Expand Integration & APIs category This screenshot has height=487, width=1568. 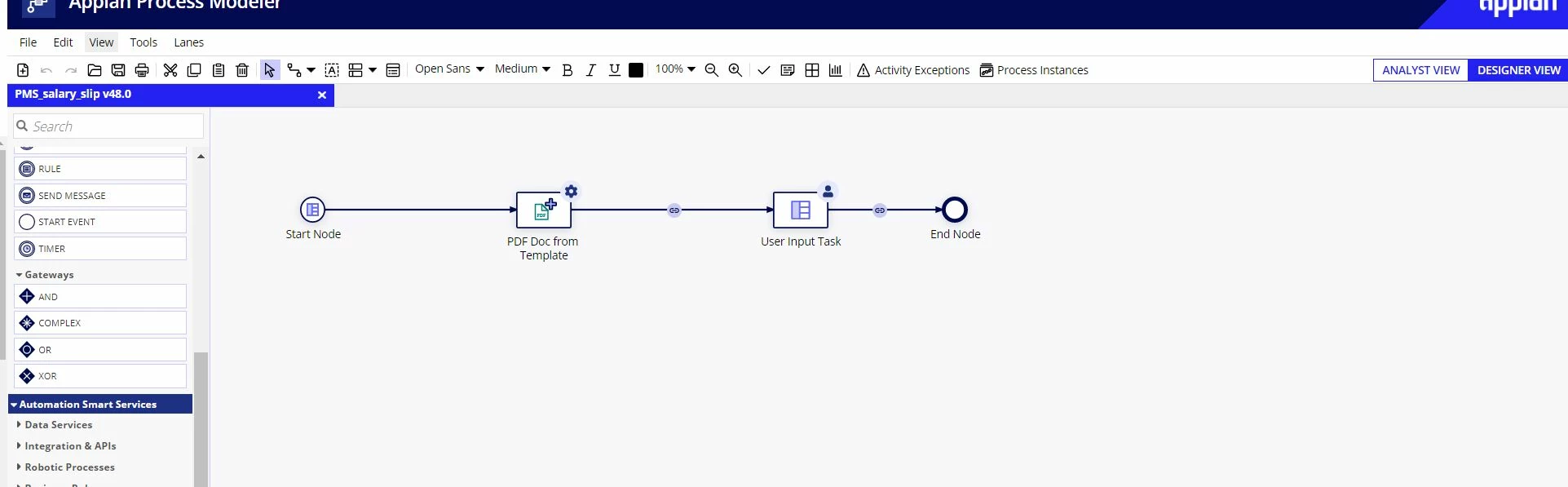(x=66, y=446)
